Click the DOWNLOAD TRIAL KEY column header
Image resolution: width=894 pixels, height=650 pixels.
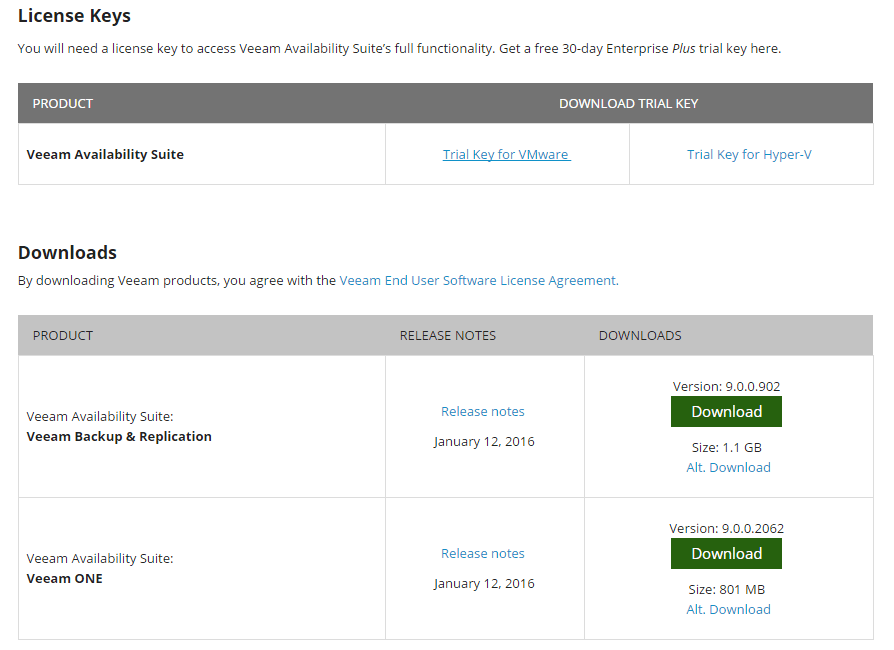pos(628,104)
